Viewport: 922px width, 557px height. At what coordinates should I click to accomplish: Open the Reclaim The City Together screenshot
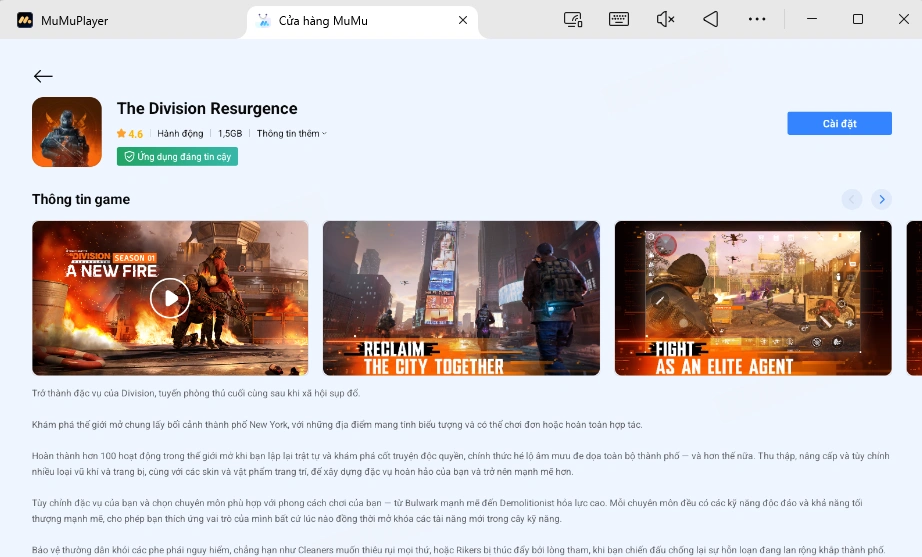(x=462, y=298)
